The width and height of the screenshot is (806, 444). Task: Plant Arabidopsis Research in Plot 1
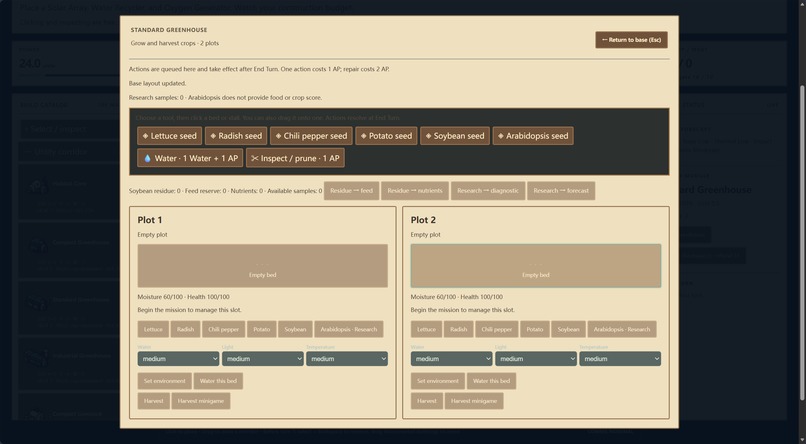[x=349, y=329]
